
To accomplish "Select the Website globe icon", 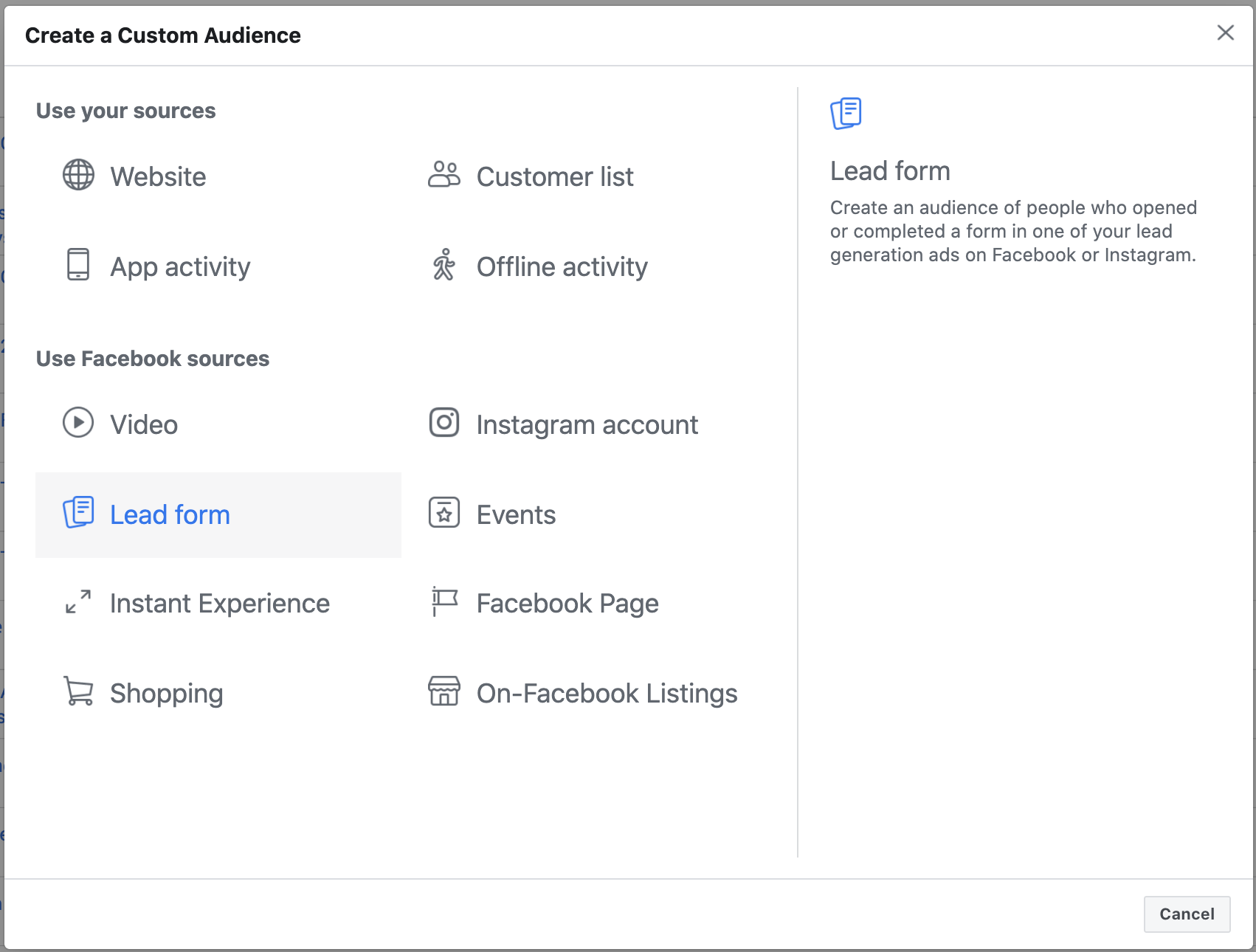I will (x=78, y=175).
